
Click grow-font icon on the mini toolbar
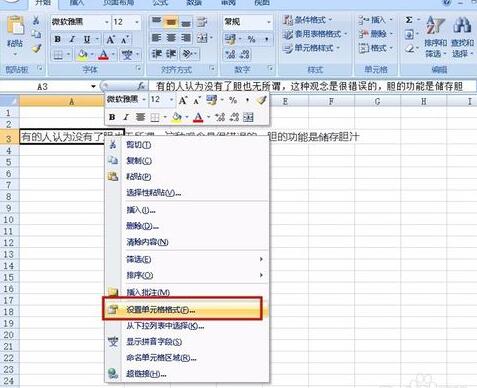(183, 100)
